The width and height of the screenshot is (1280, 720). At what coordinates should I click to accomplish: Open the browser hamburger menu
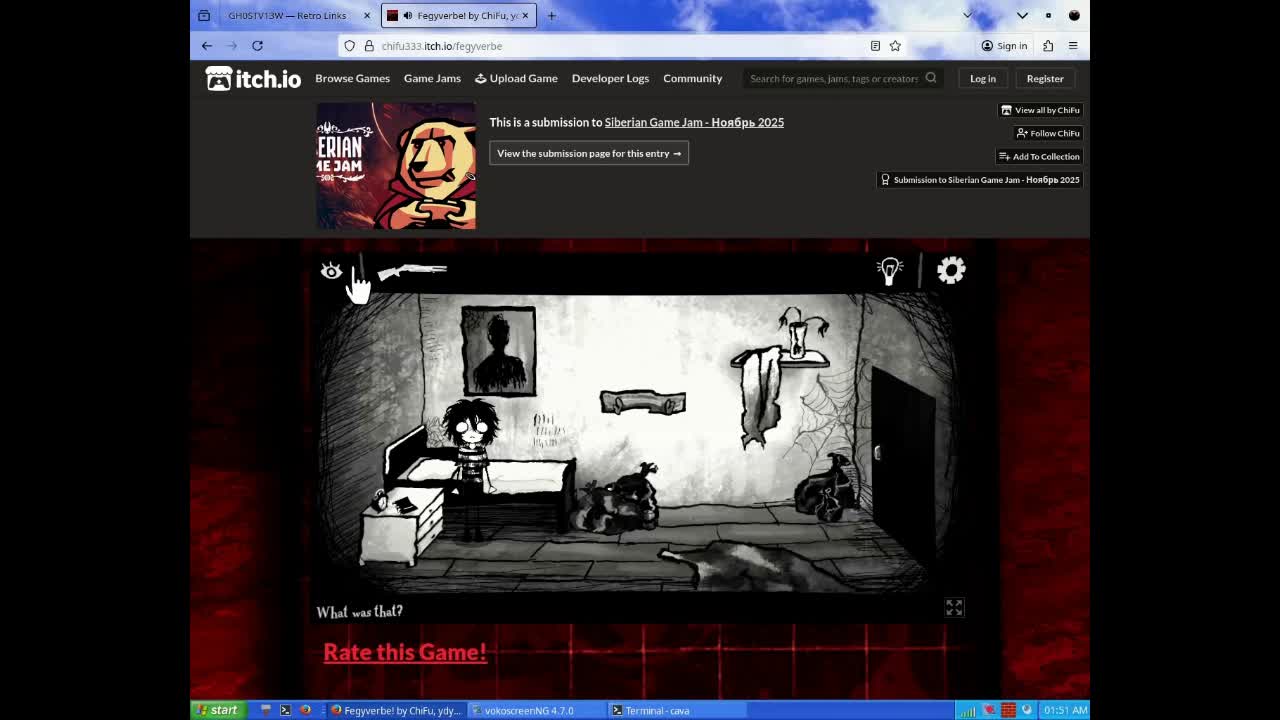[1073, 46]
